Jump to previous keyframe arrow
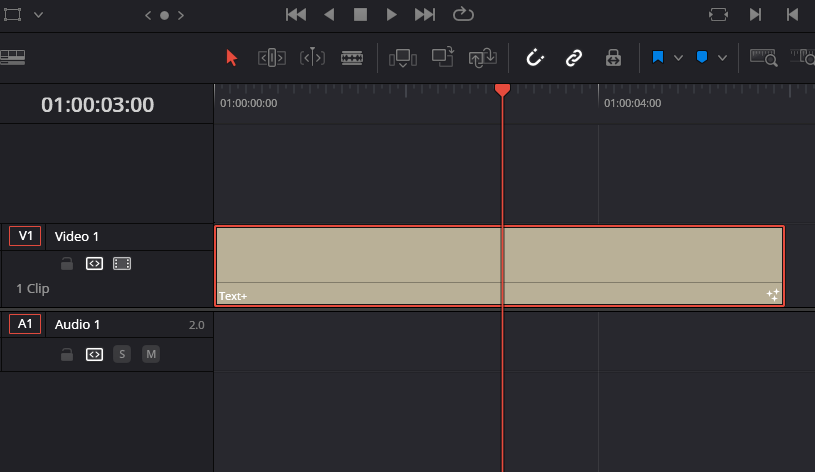 (x=148, y=15)
